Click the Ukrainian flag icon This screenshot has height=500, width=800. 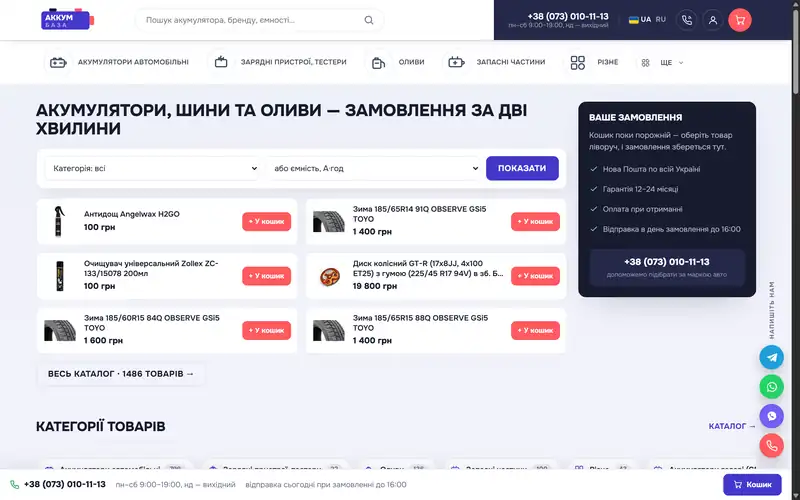(x=633, y=20)
